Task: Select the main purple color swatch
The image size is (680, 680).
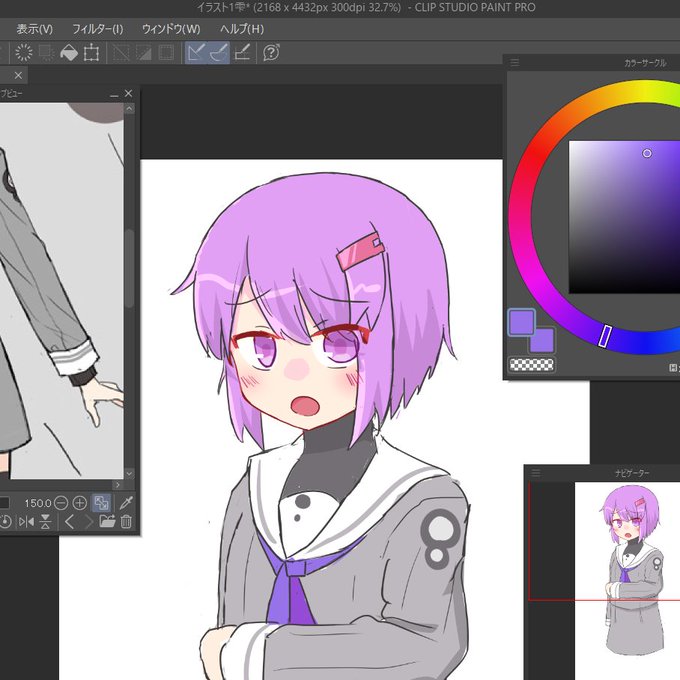Action: [x=521, y=322]
